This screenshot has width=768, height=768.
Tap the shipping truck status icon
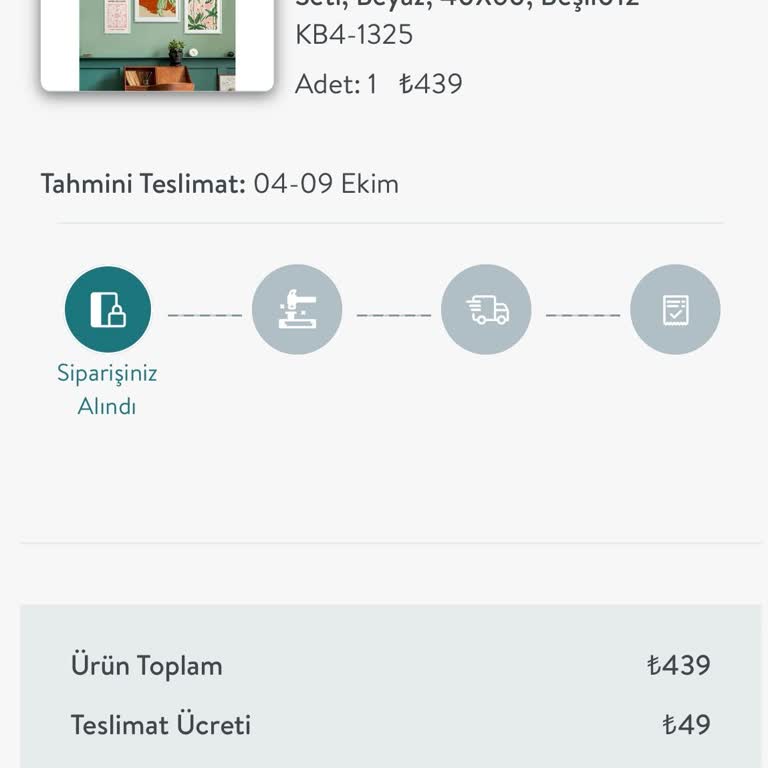(x=486, y=309)
